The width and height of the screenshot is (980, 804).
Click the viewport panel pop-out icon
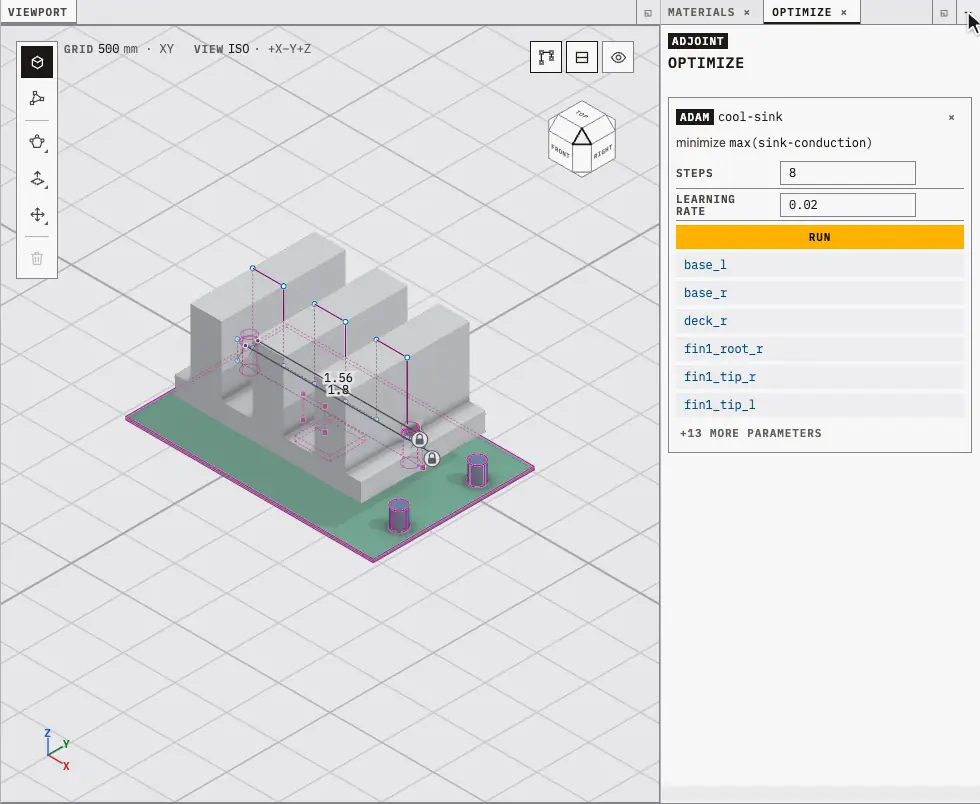pos(648,13)
